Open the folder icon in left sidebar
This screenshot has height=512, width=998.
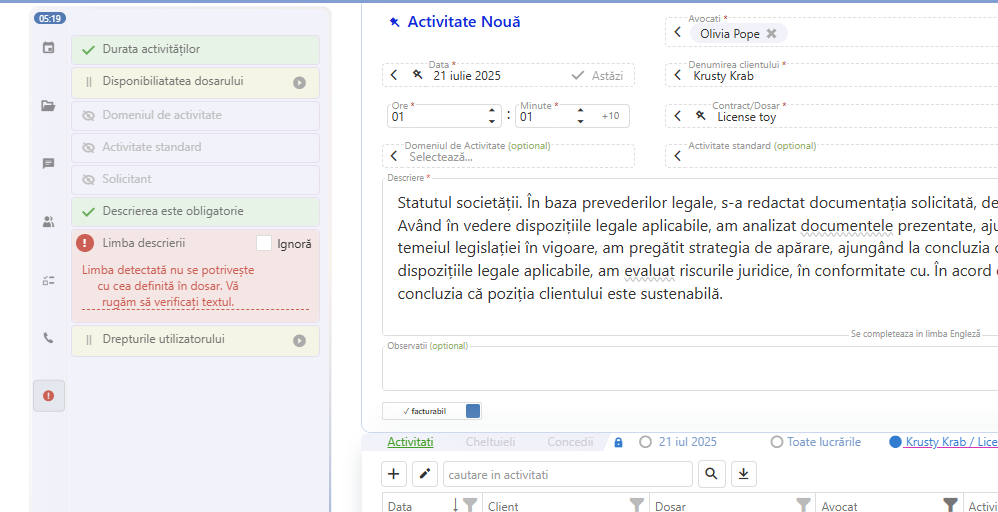tap(48, 106)
